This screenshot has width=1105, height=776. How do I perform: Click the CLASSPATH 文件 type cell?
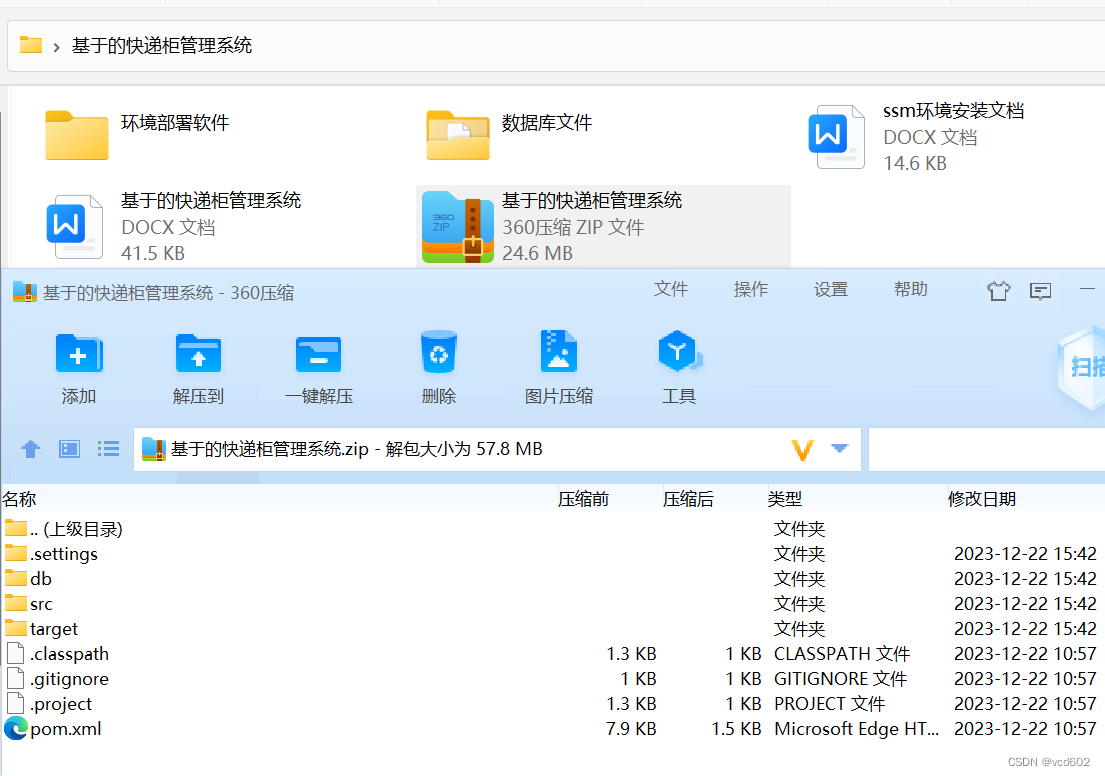click(x=841, y=654)
